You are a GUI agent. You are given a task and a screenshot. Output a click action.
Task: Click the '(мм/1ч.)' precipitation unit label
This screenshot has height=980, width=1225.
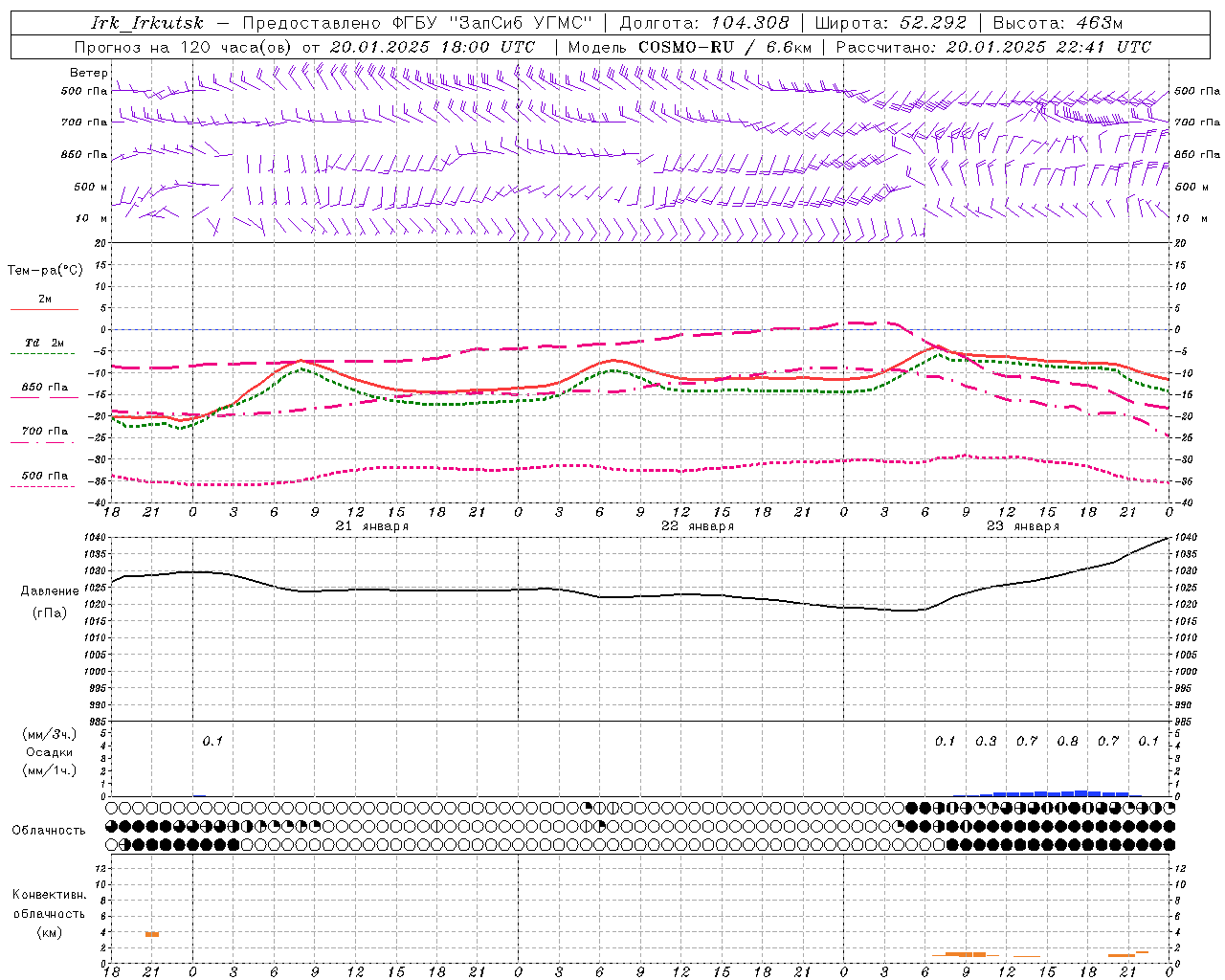pos(50,770)
